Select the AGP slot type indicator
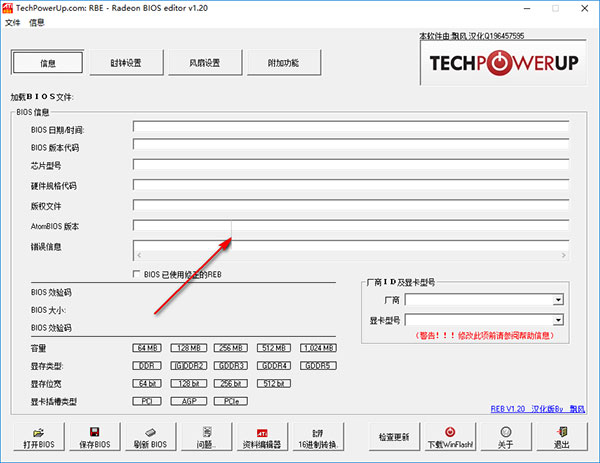 point(189,401)
